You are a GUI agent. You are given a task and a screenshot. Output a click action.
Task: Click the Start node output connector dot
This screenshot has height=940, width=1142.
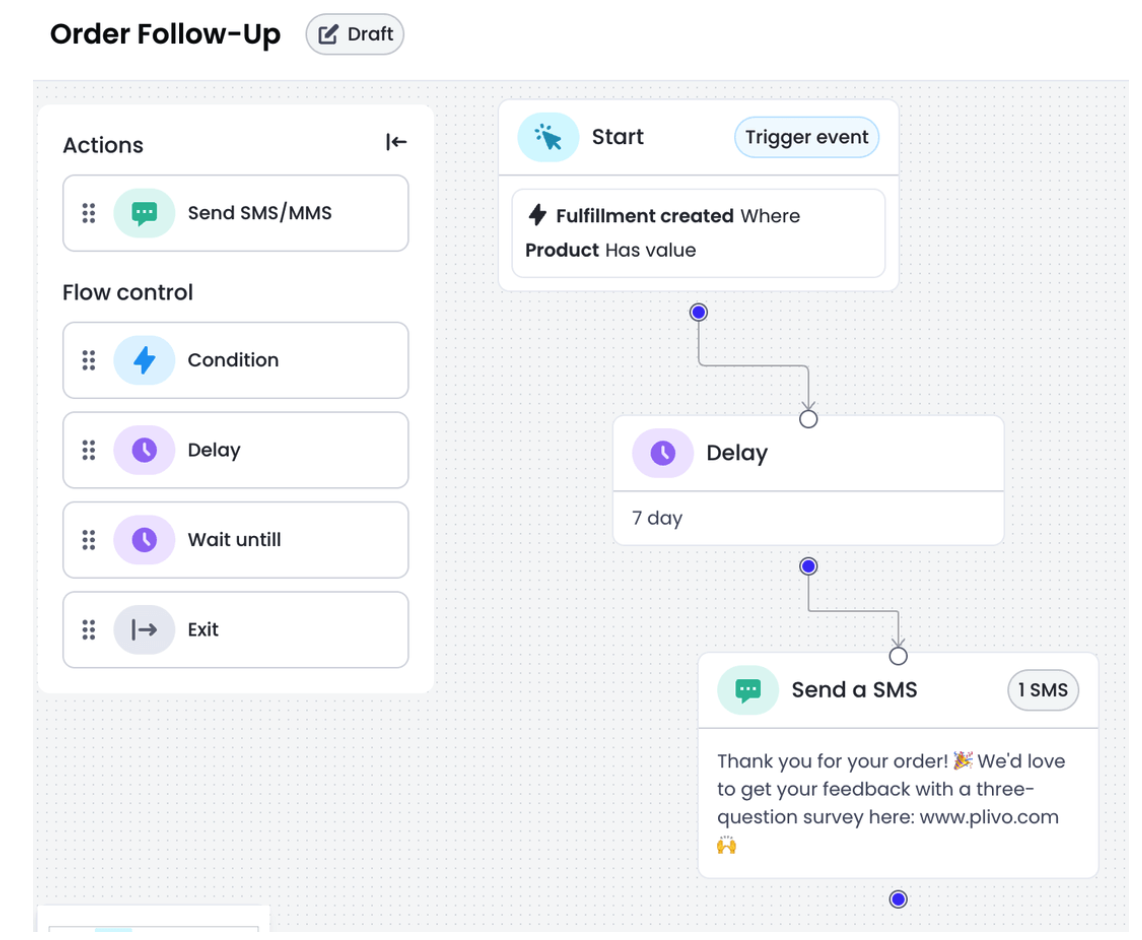click(699, 312)
